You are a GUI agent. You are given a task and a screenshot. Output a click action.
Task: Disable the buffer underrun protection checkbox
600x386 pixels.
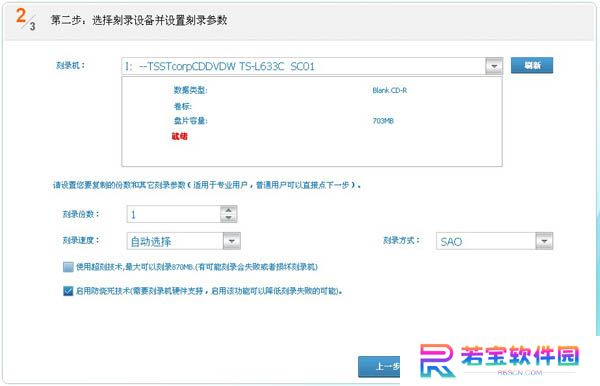click(68, 291)
